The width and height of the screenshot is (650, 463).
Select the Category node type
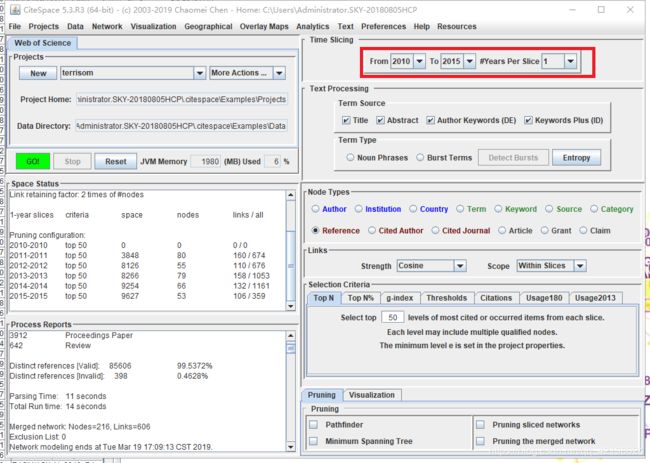[594, 209]
